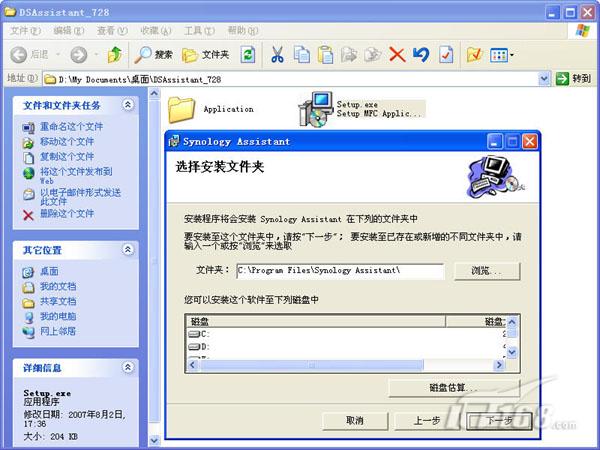The height and width of the screenshot is (450, 600).
Task: Click the Windows flag logo
Action: (583, 31)
